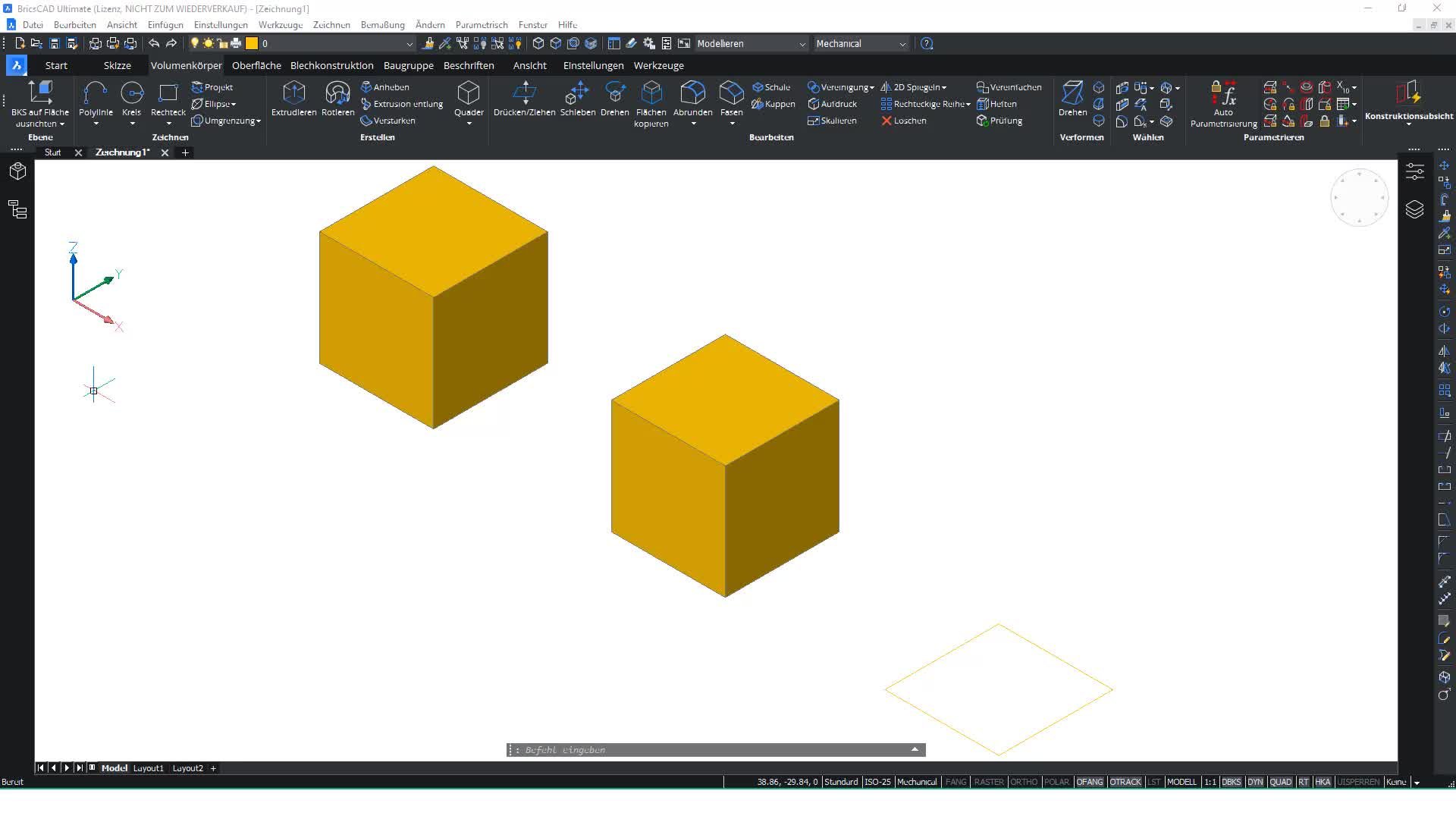
Task: Click the open file folder icon
Action: [x=36, y=43]
